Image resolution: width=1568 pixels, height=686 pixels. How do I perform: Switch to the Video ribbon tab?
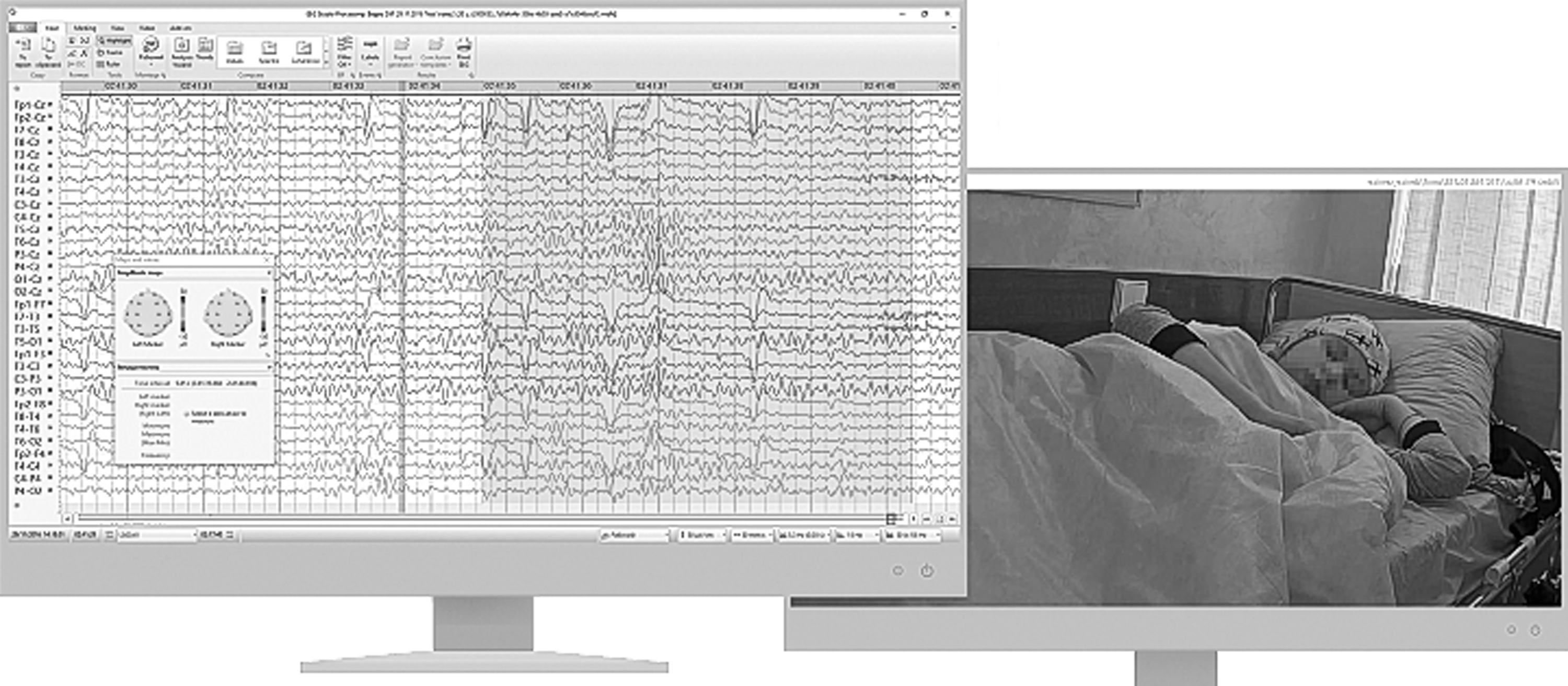[118, 28]
